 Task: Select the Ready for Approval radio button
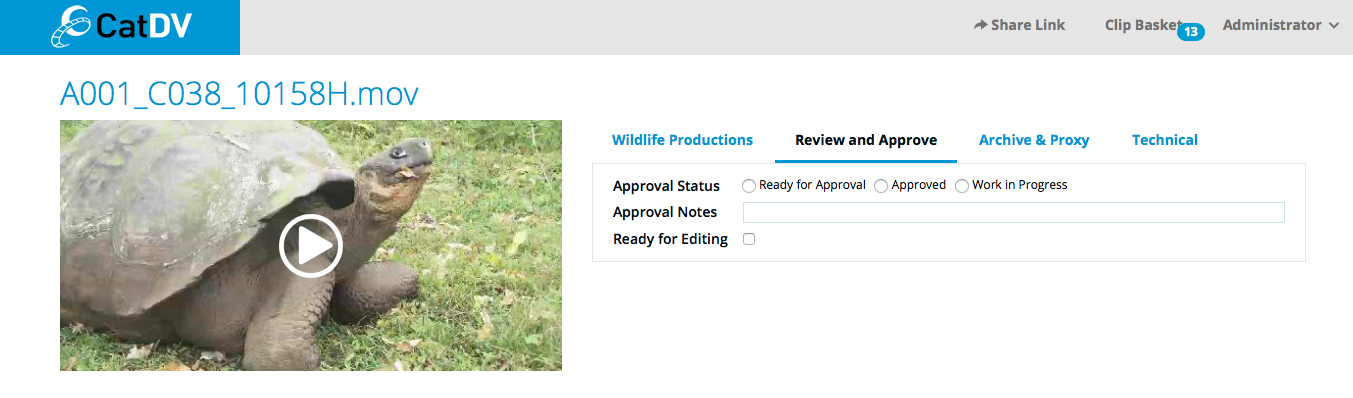(x=749, y=186)
